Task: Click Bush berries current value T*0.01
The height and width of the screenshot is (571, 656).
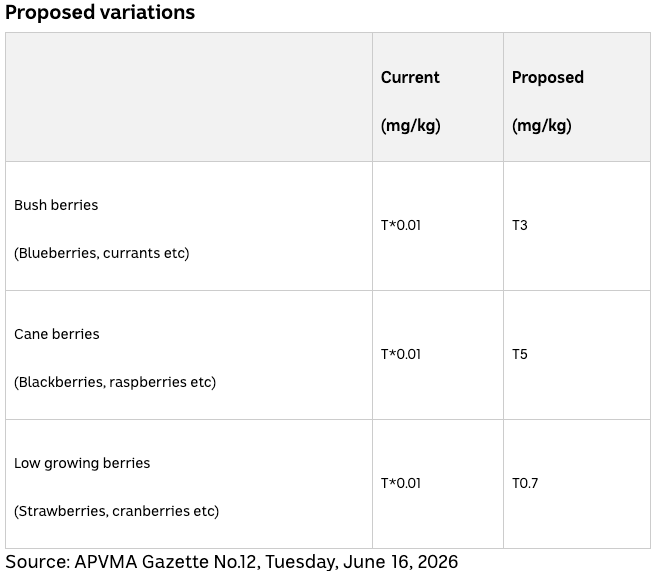Action: pyautogui.click(x=401, y=225)
